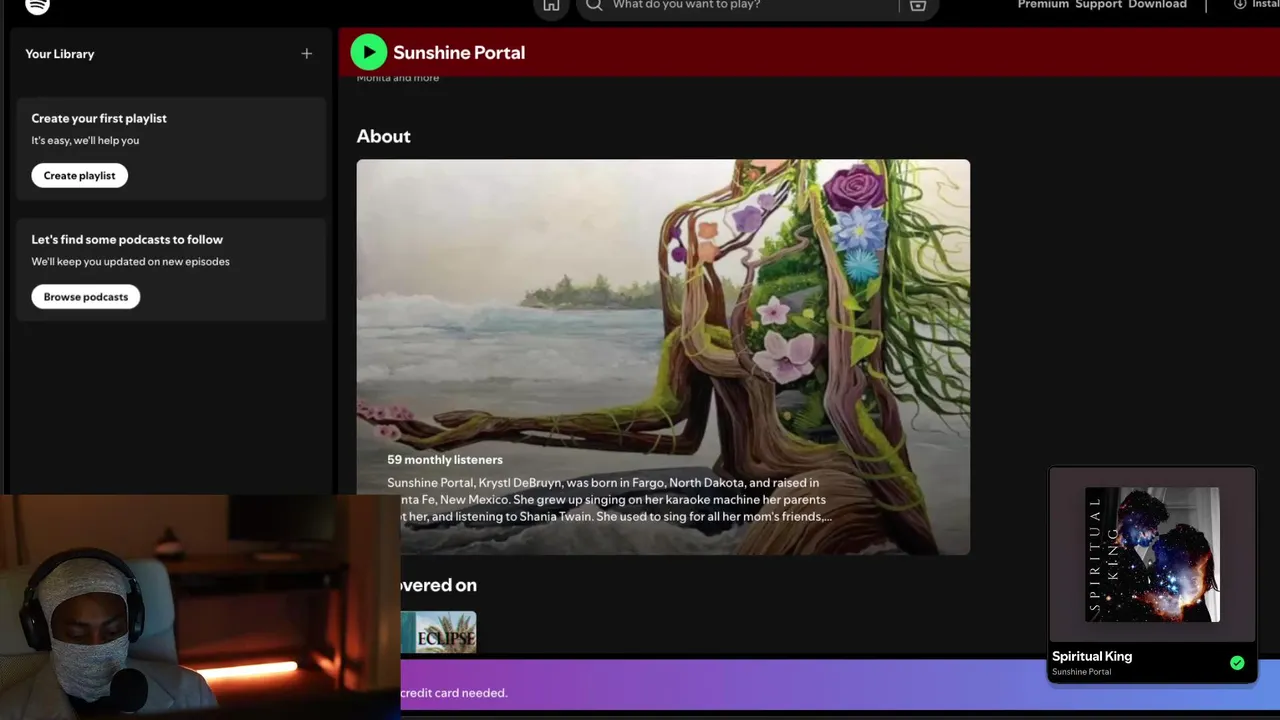
Task: Open the About artist image card
Action: [663, 357]
